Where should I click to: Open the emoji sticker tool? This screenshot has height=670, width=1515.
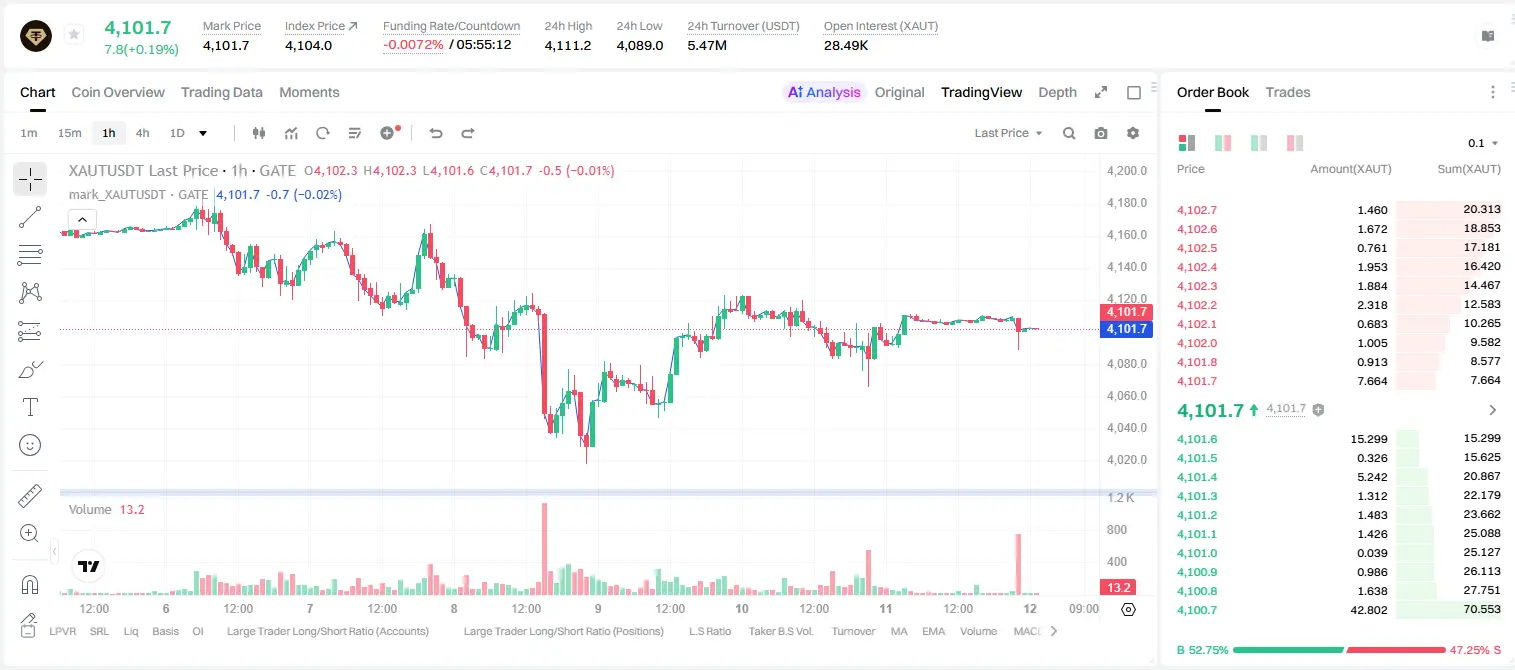point(30,445)
